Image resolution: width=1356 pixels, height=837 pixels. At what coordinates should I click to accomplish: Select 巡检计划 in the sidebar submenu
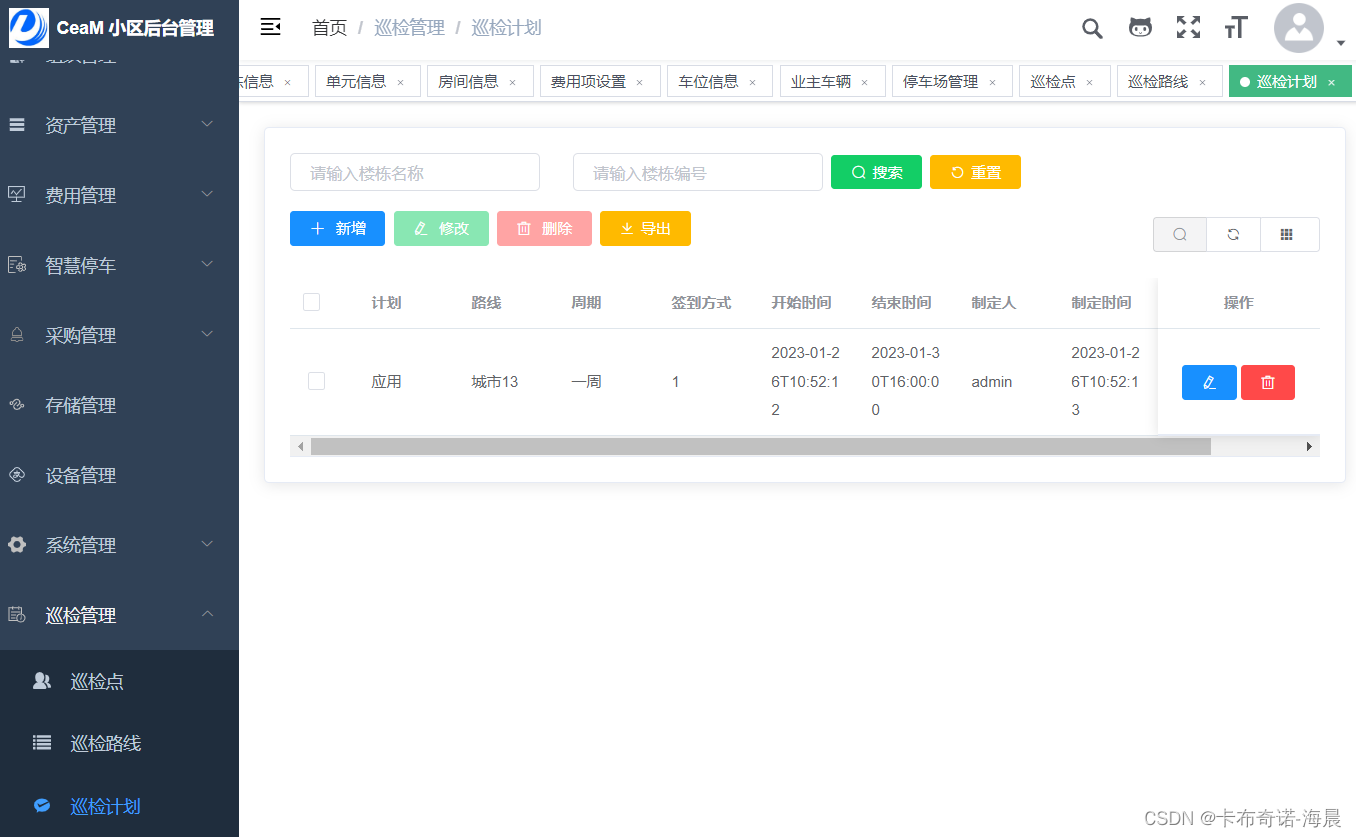click(119, 806)
